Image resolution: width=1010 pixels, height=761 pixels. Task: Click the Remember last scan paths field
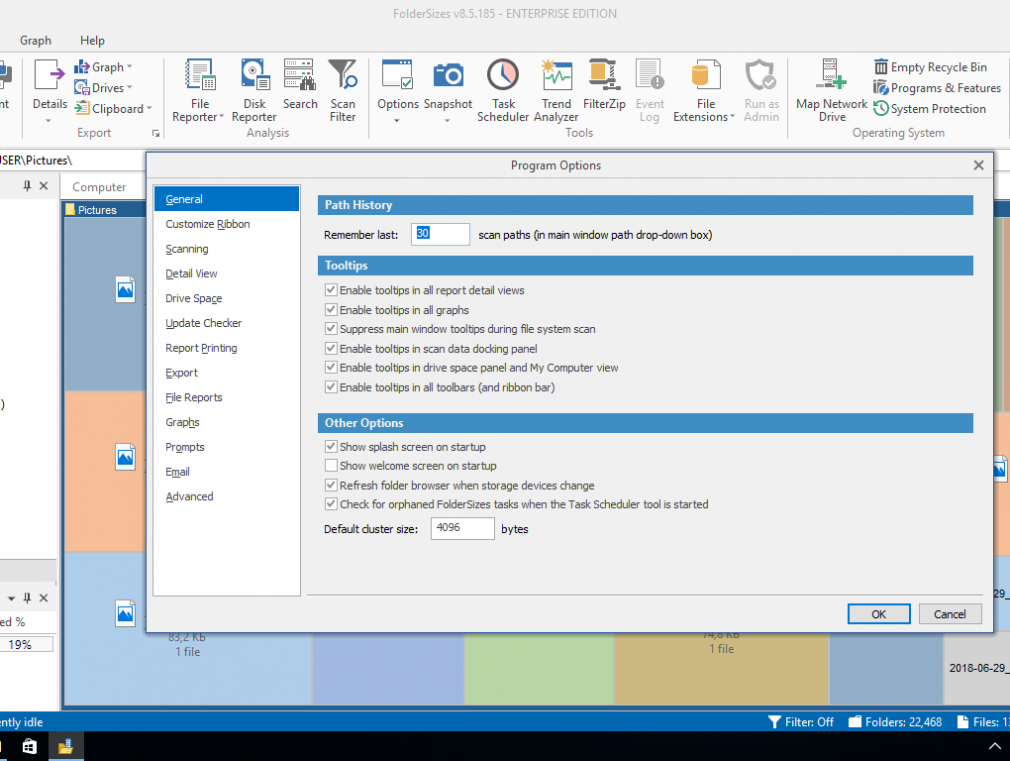click(x=441, y=234)
